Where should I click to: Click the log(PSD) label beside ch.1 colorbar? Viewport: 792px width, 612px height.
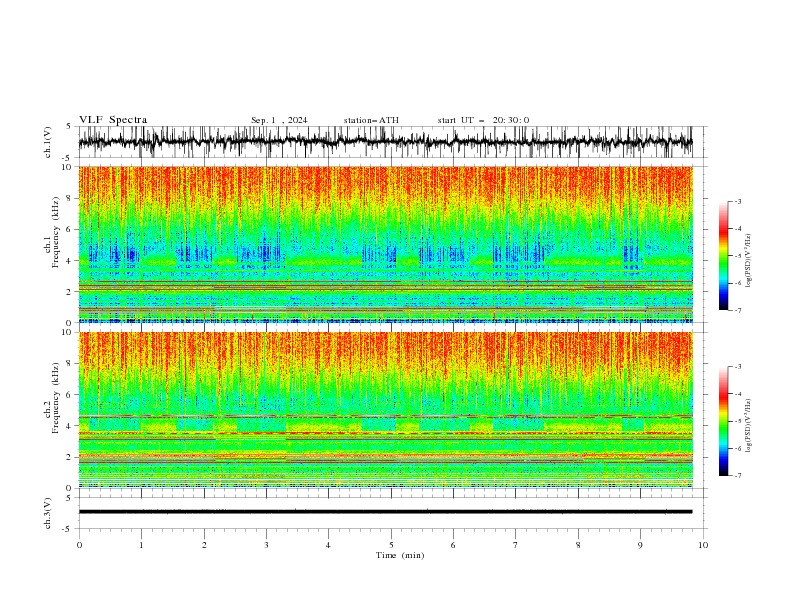tap(749, 261)
